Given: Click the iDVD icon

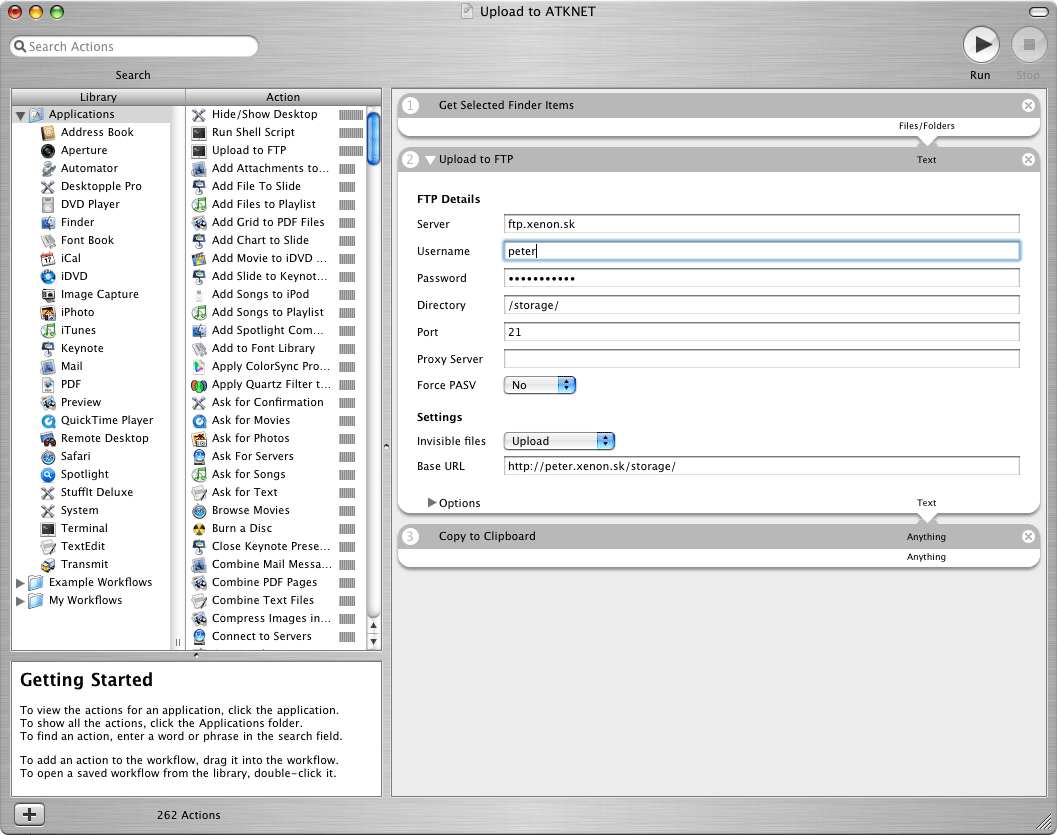Looking at the screenshot, I should (x=48, y=276).
